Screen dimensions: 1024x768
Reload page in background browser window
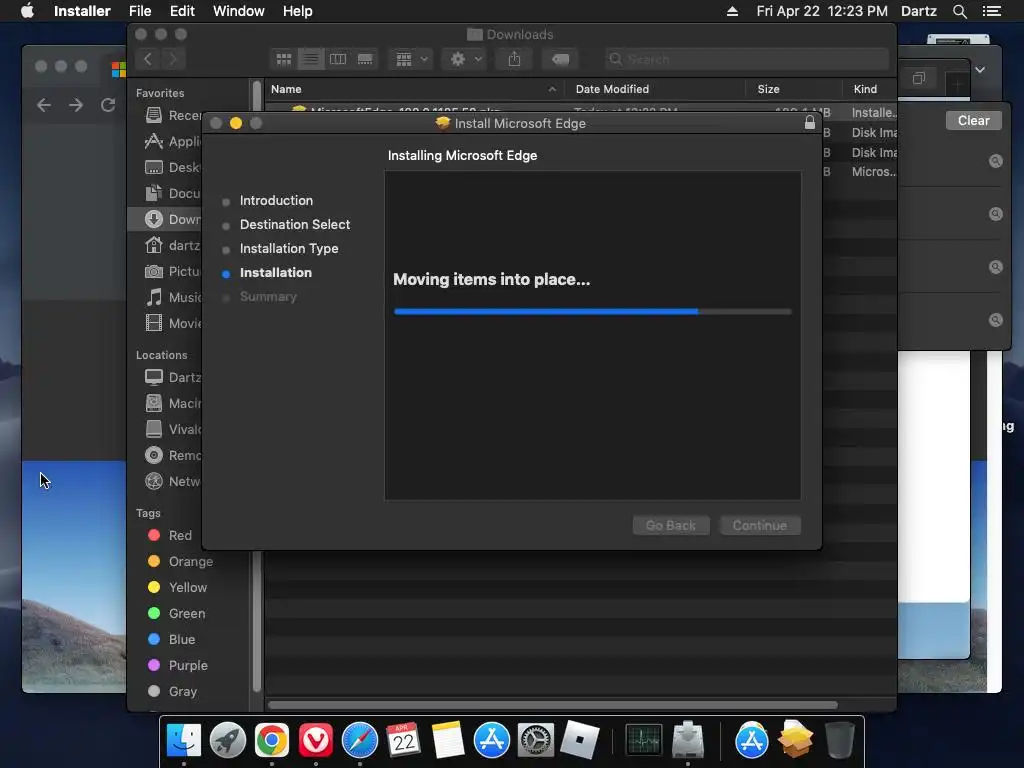tap(108, 104)
